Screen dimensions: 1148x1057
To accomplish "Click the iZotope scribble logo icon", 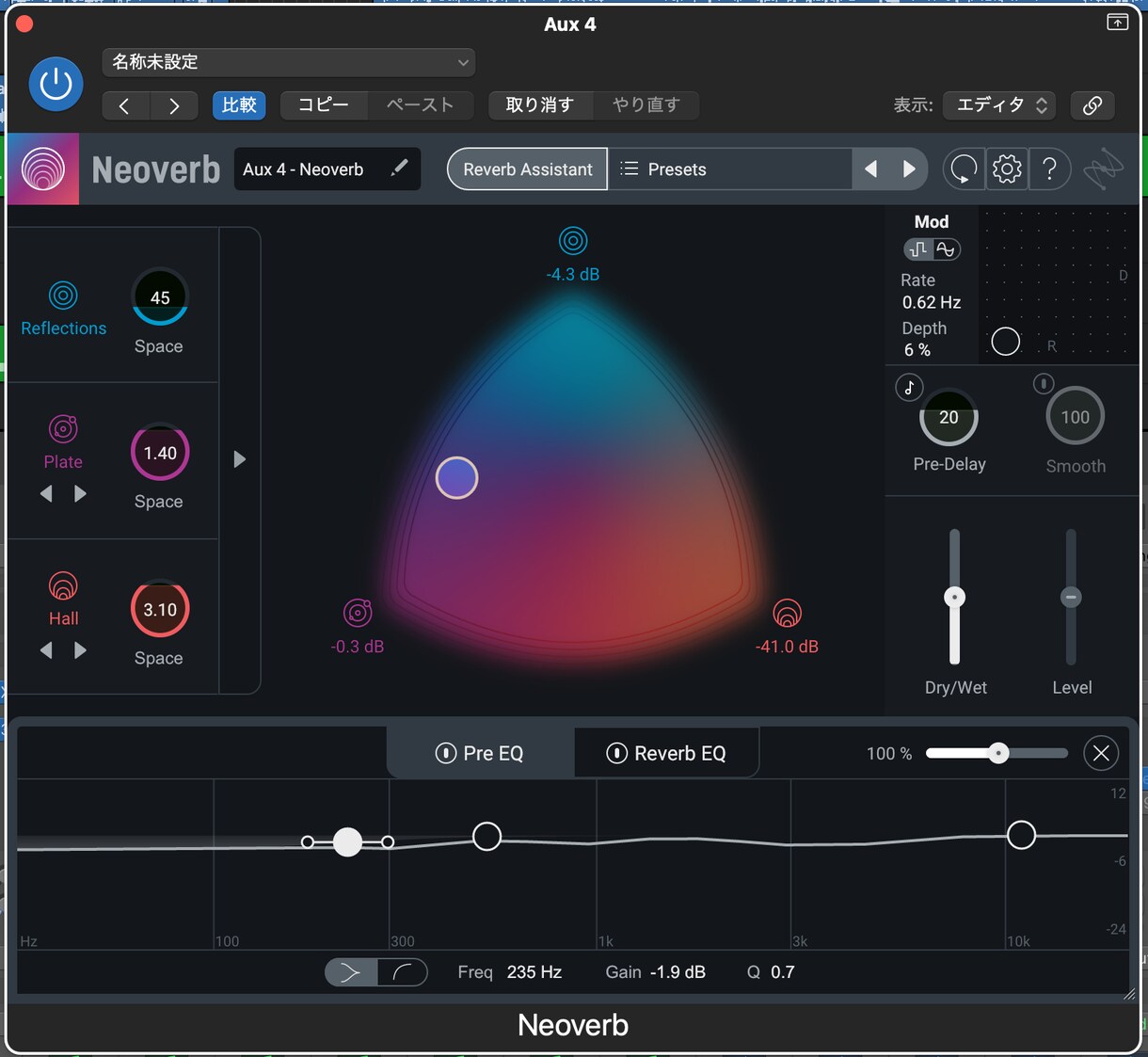I will [x=1103, y=170].
